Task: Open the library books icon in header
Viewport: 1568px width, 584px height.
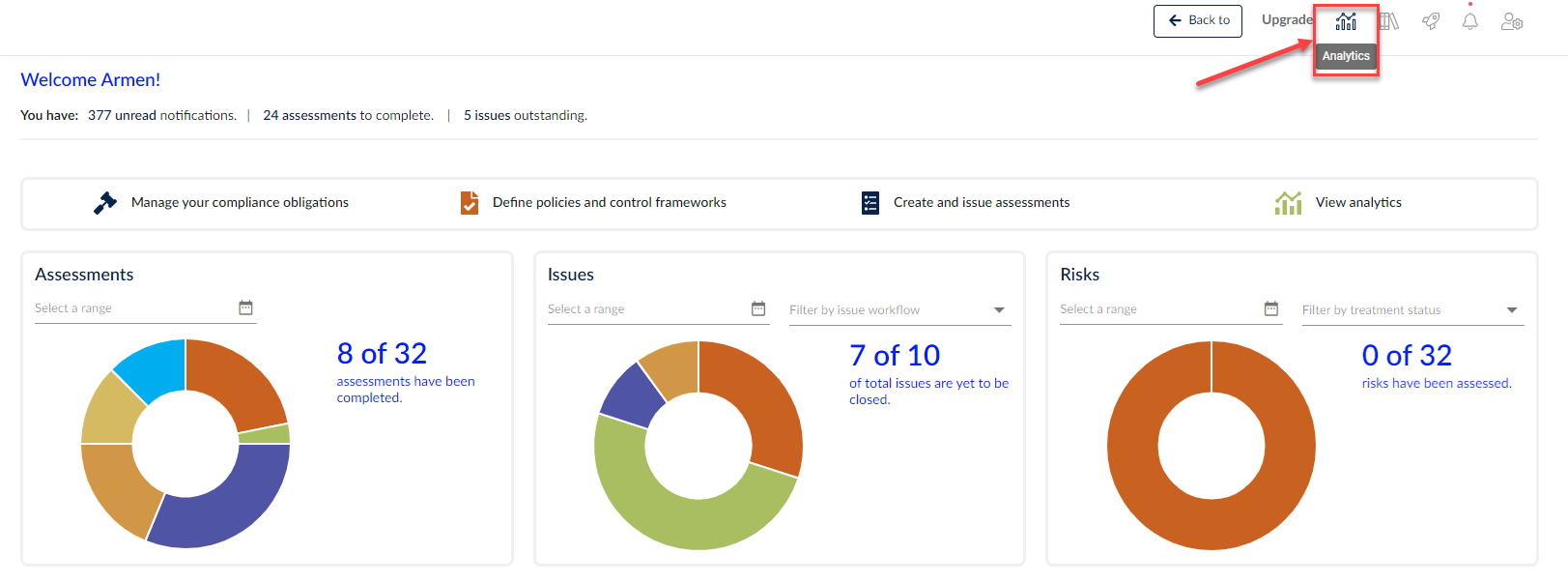Action: coord(1389,21)
